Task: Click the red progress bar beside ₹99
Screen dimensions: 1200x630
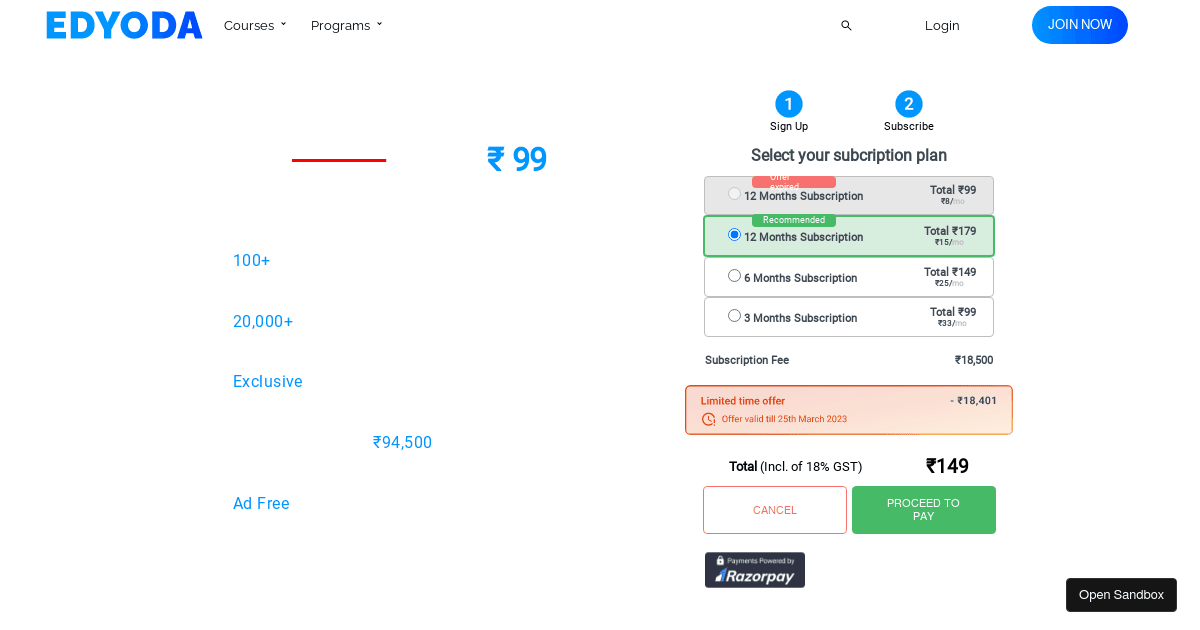Action: pos(338,159)
